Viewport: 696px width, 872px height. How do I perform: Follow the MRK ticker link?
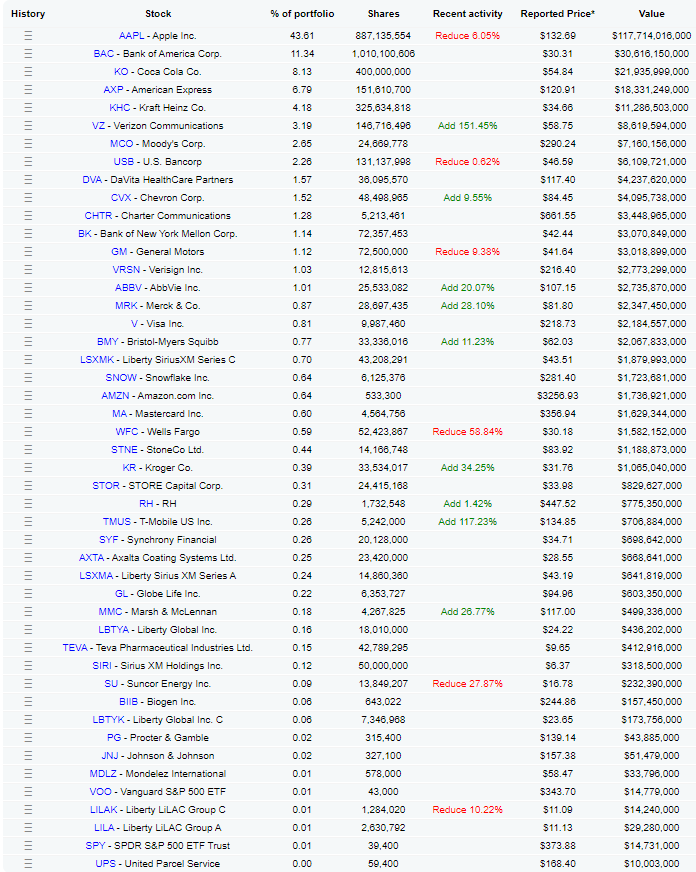126,306
